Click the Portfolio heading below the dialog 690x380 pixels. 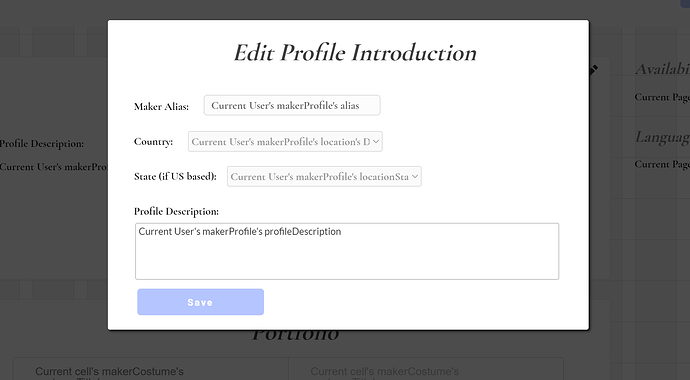295,336
